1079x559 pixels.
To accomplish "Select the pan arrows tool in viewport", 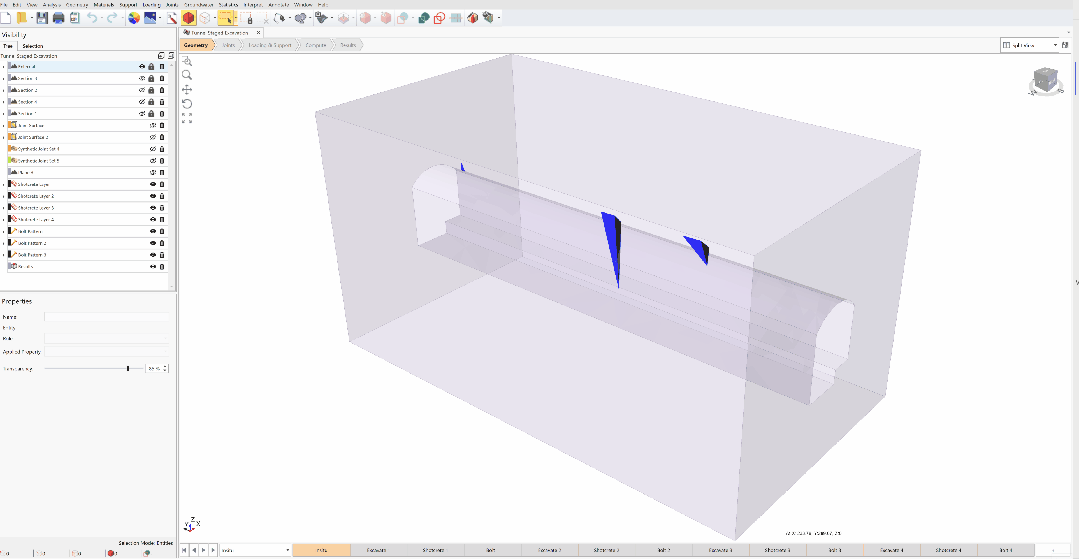I will tap(187, 89).
